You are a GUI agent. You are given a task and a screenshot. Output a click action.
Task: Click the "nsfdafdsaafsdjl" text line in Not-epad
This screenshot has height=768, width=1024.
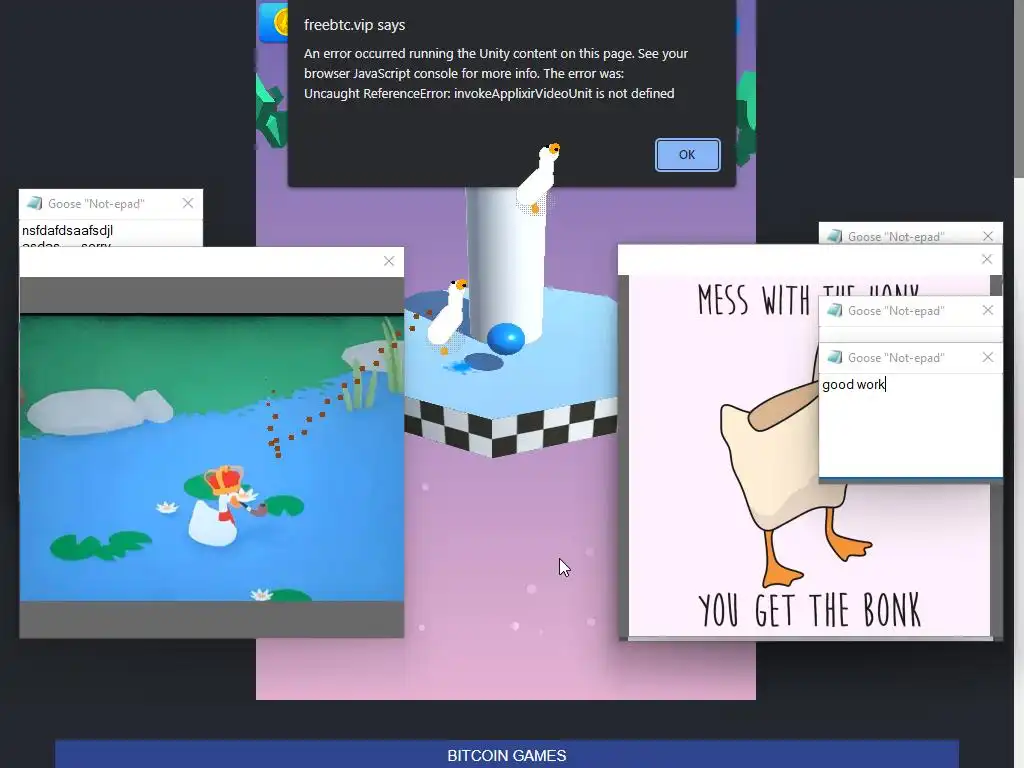click(x=67, y=231)
